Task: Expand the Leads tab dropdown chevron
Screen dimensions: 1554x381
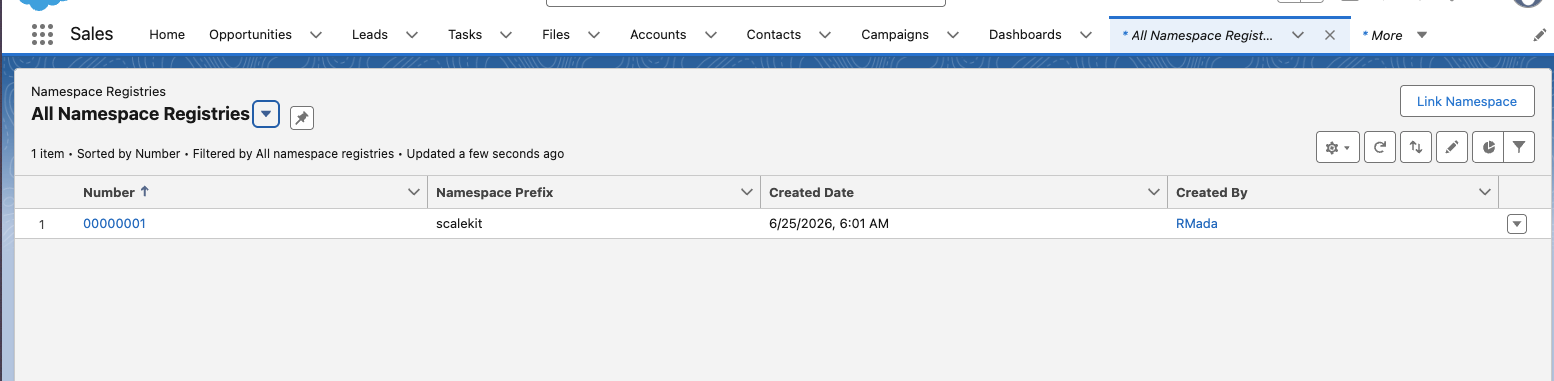Action: click(x=412, y=35)
